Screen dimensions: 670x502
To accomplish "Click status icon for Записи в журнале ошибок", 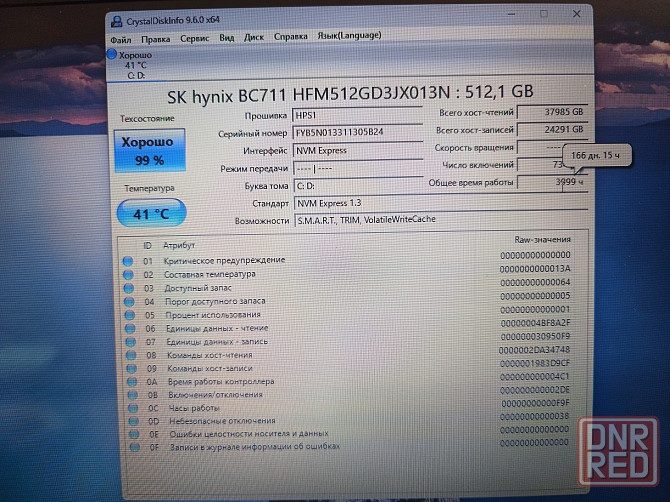I will [135, 447].
